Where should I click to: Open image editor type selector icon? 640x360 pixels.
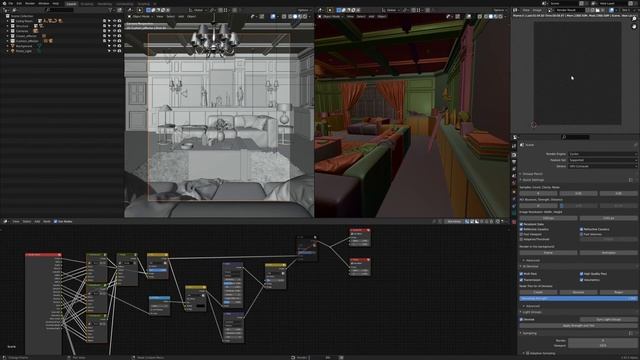(x=516, y=10)
